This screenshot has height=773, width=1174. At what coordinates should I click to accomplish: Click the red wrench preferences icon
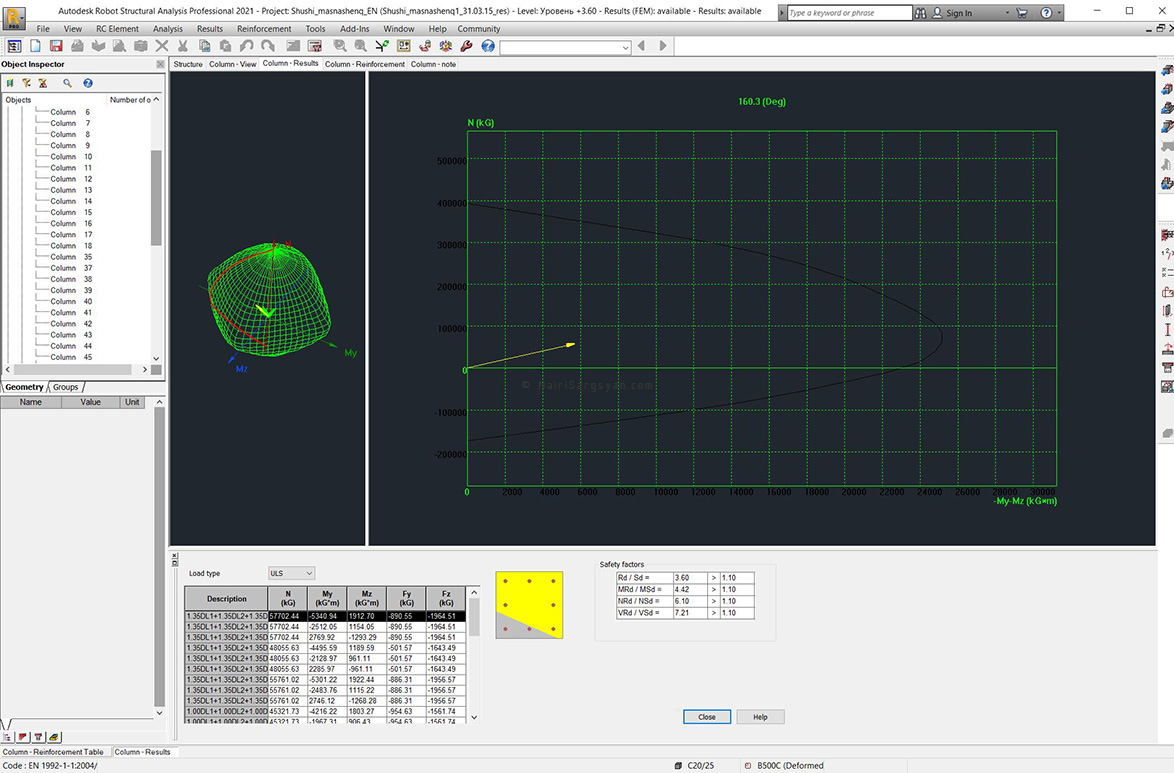(466, 46)
